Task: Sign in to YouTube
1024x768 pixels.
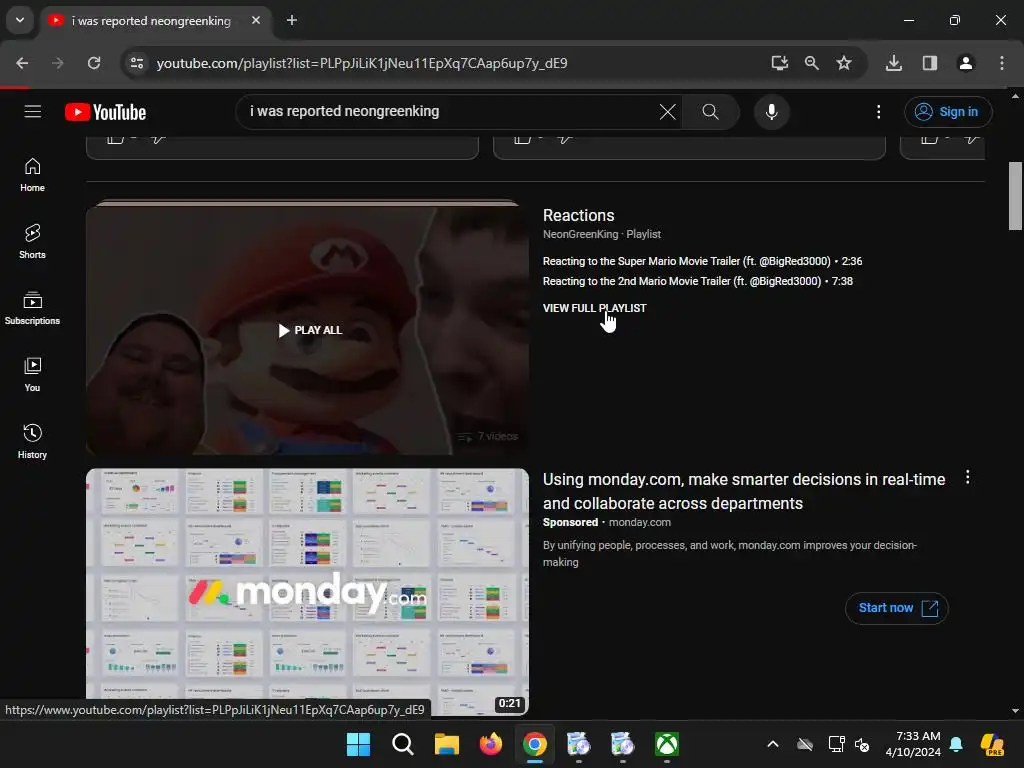Action: point(948,112)
